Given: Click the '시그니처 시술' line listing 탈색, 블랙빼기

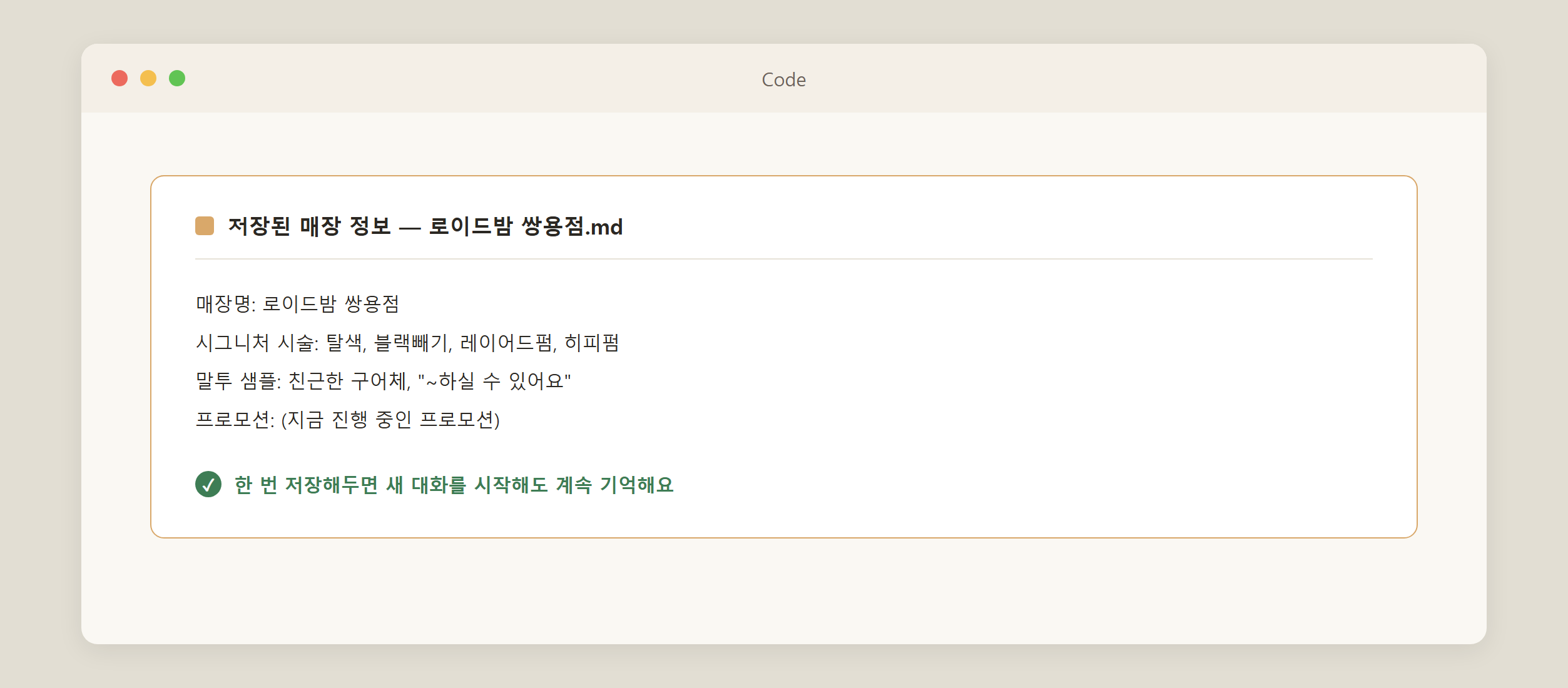Looking at the screenshot, I should pyautogui.click(x=407, y=343).
